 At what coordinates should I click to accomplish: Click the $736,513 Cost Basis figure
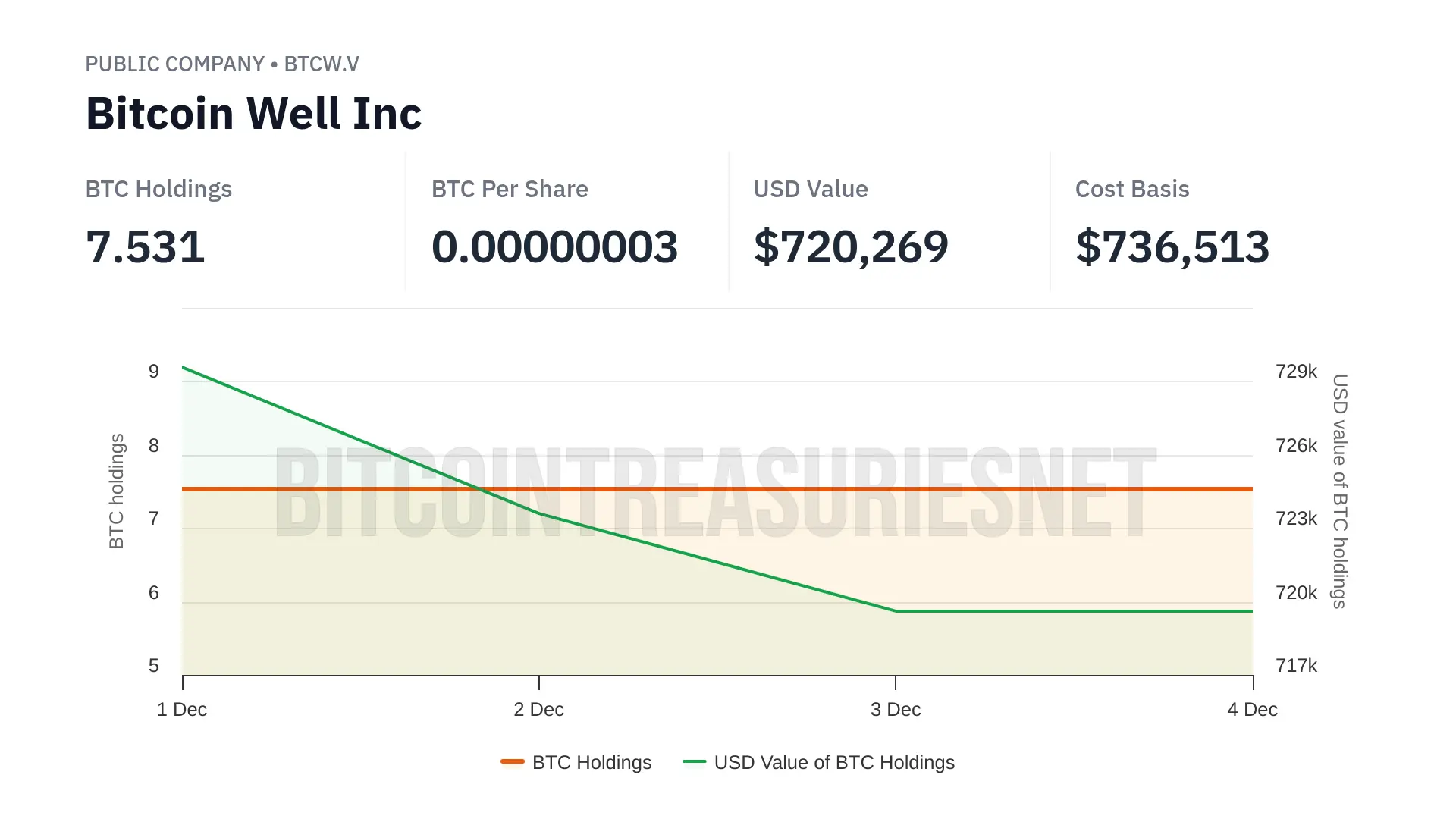(x=1172, y=247)
